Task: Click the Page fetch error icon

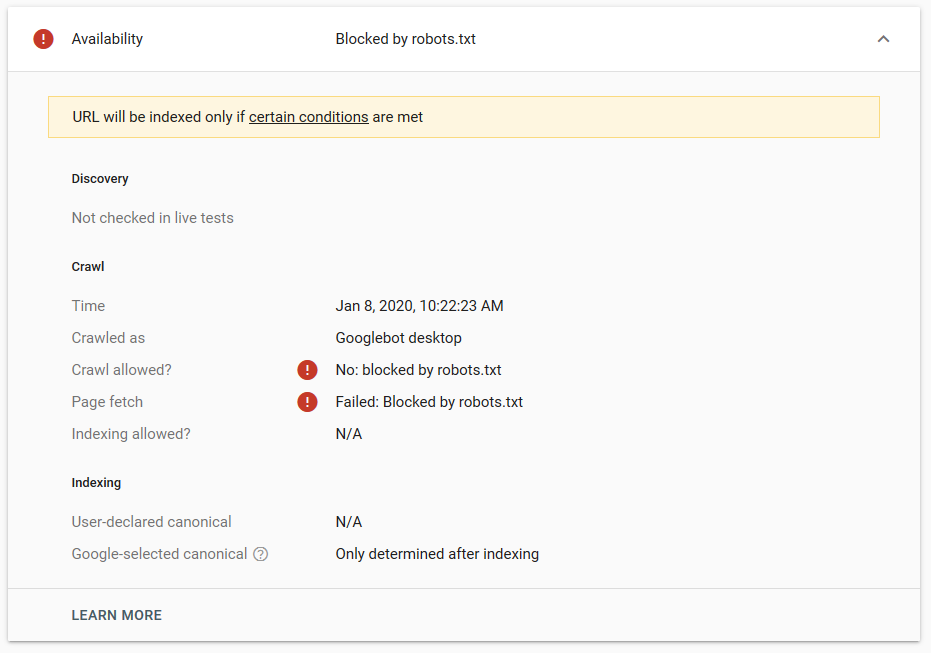Action: (307, 402)
